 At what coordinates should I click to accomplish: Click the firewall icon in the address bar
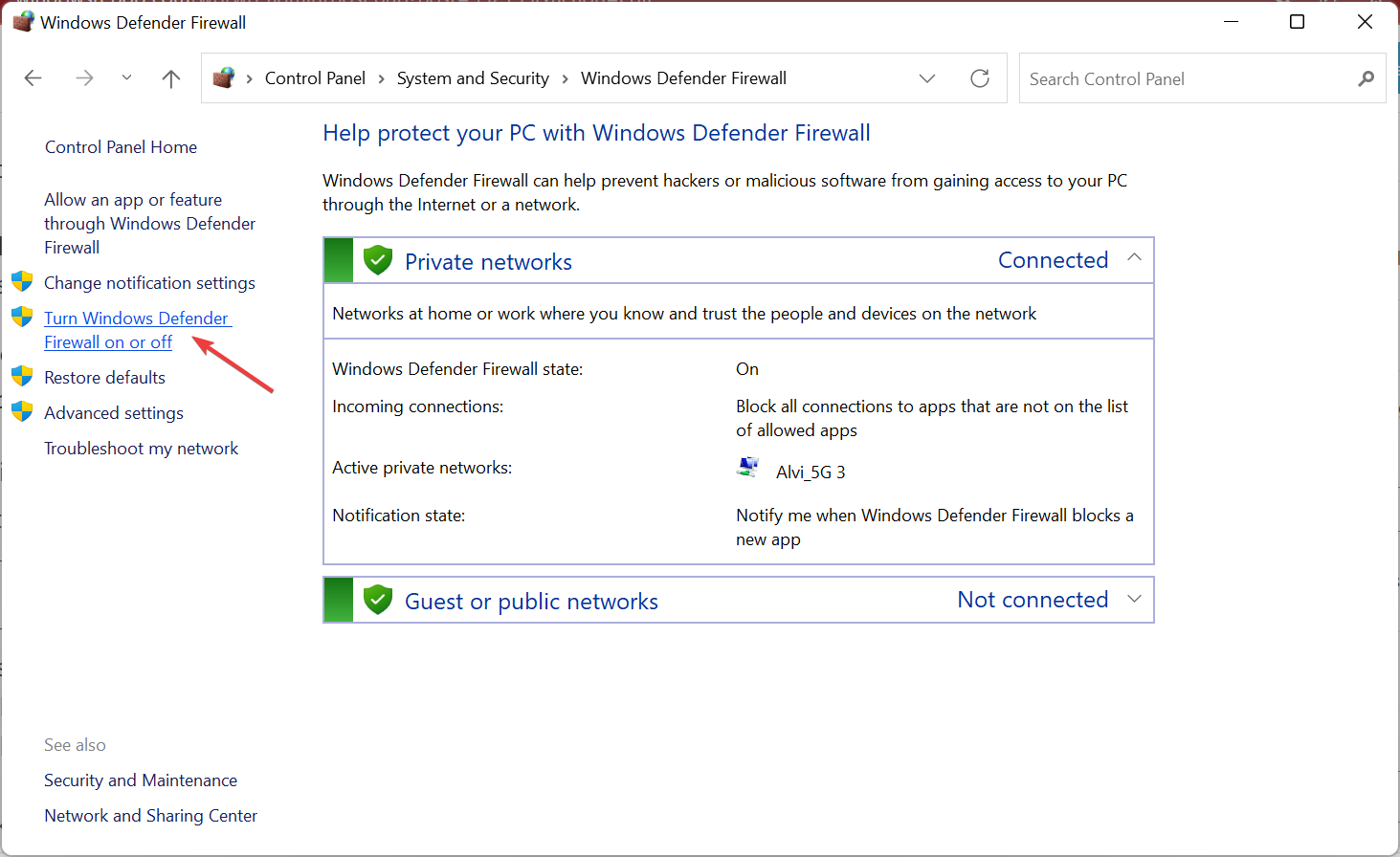click(x=224, y=77)
